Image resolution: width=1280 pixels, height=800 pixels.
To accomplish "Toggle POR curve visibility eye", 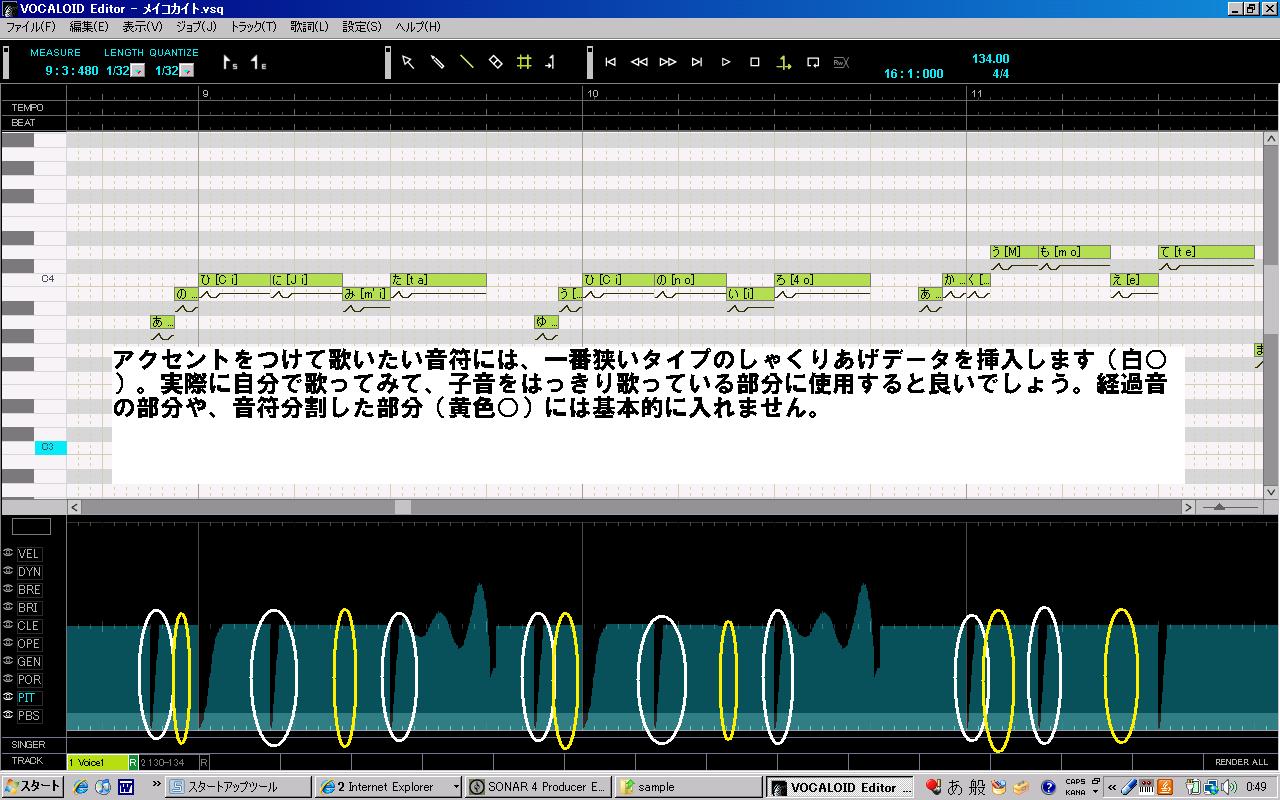I will pos(8,679).
